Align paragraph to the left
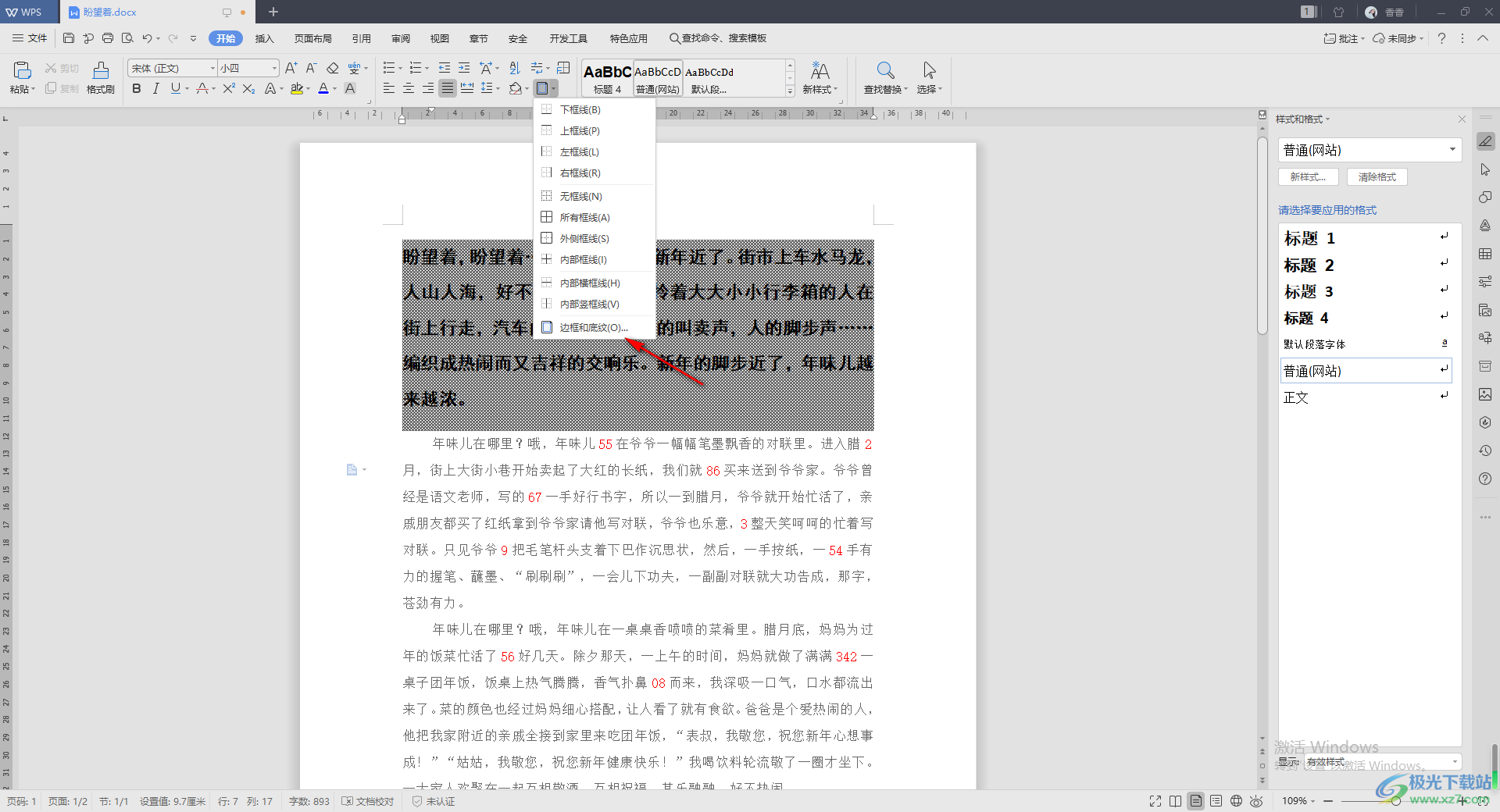The height and width of the screenshot is (812, 1500). (x=388, y=88)
